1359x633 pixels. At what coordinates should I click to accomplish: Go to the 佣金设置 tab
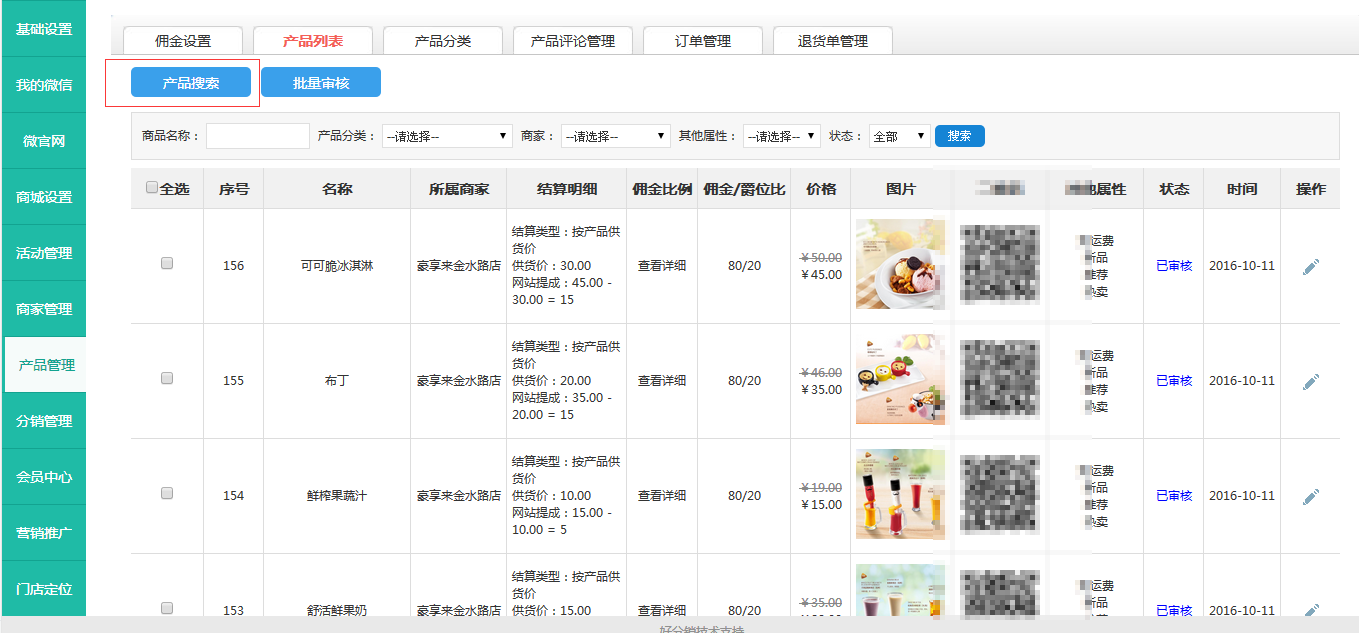(183, 41)
